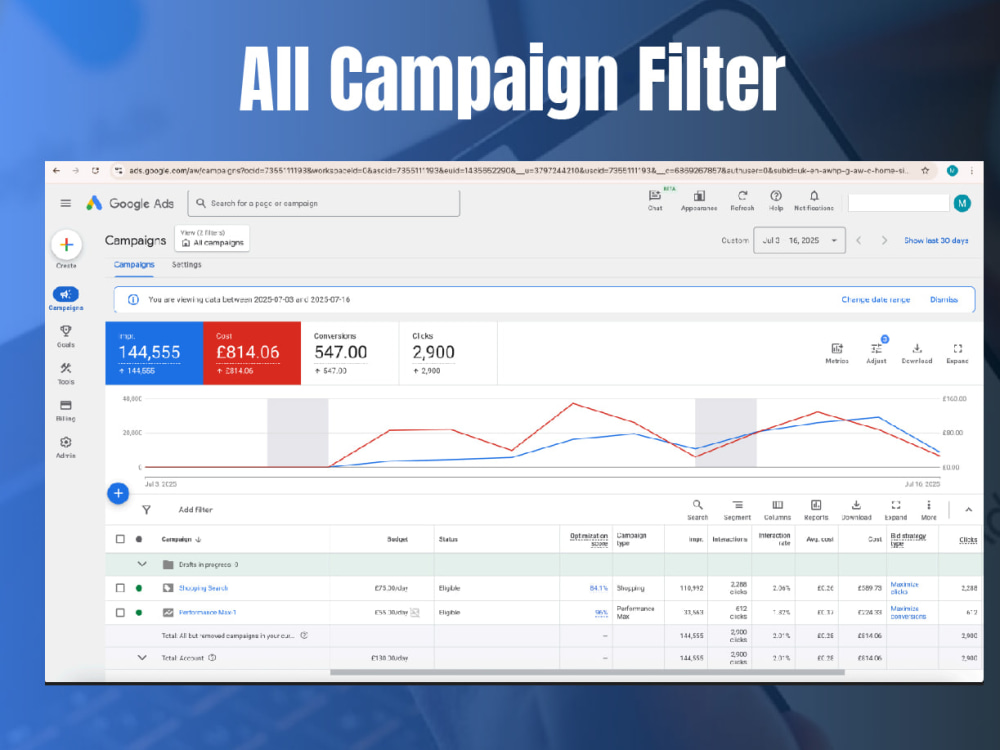Open the Shopping Search campaign link

click(x=203, y=588)
